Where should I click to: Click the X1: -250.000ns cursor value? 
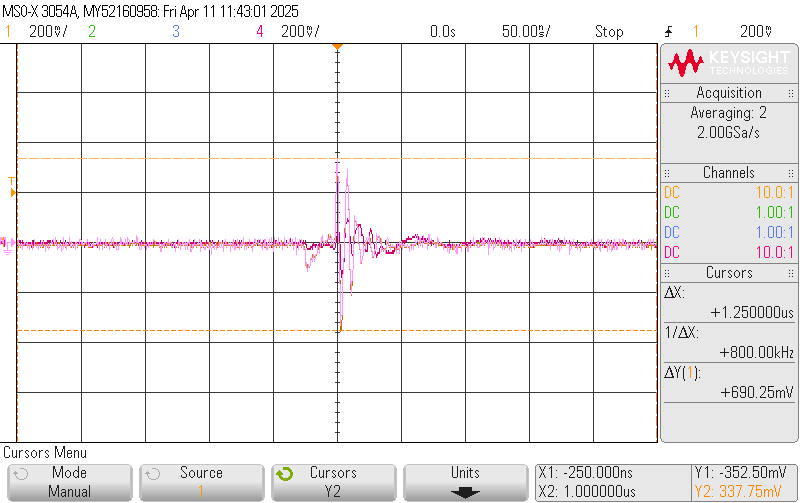(x=586, y=473)
